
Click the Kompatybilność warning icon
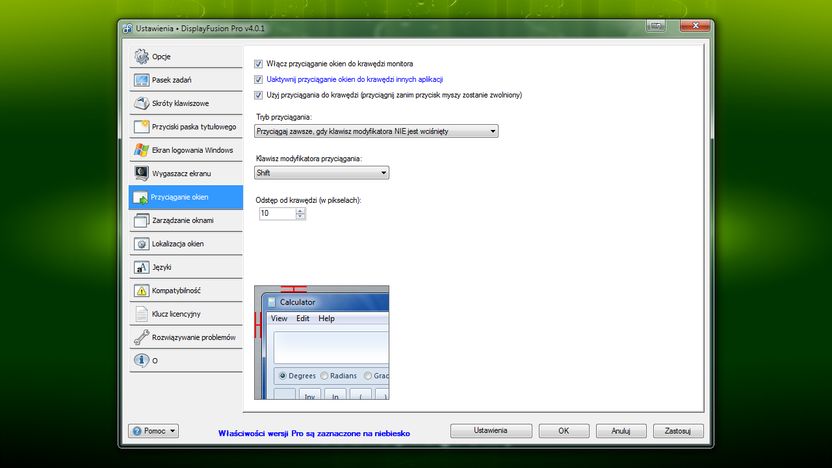coord(141,290)
